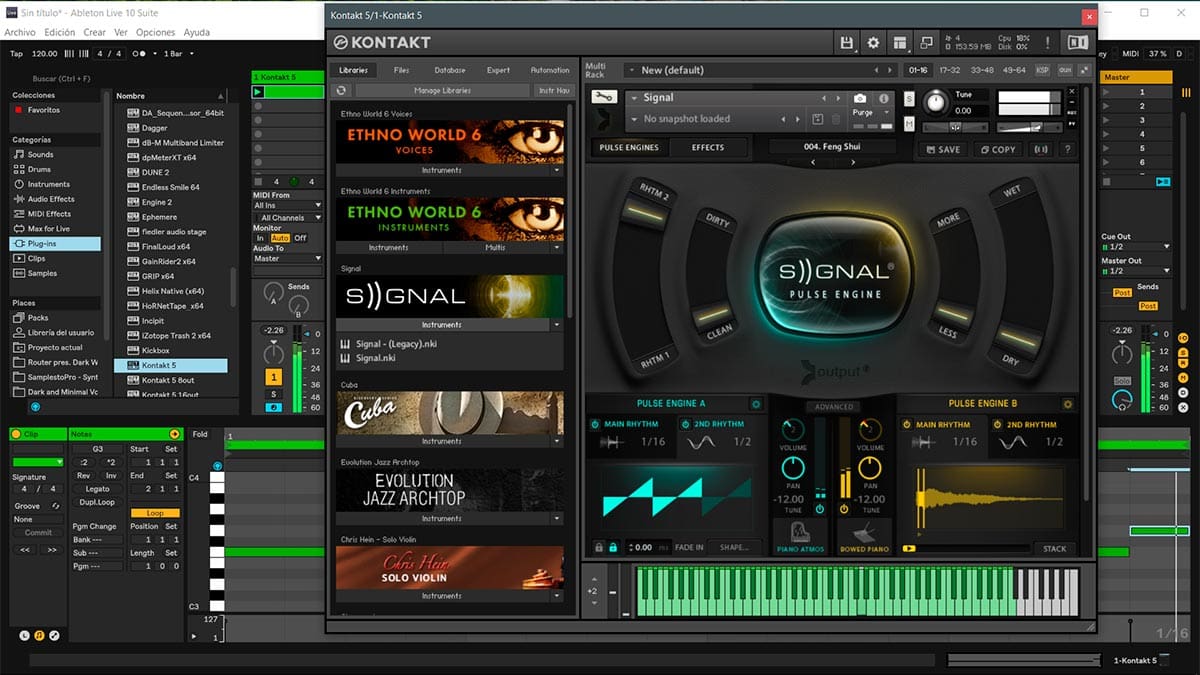Image resolution: width=1200 pixels, height=675 pixels.
Task: Click the Piano Atmos sound source
Action: click(799, 535)
